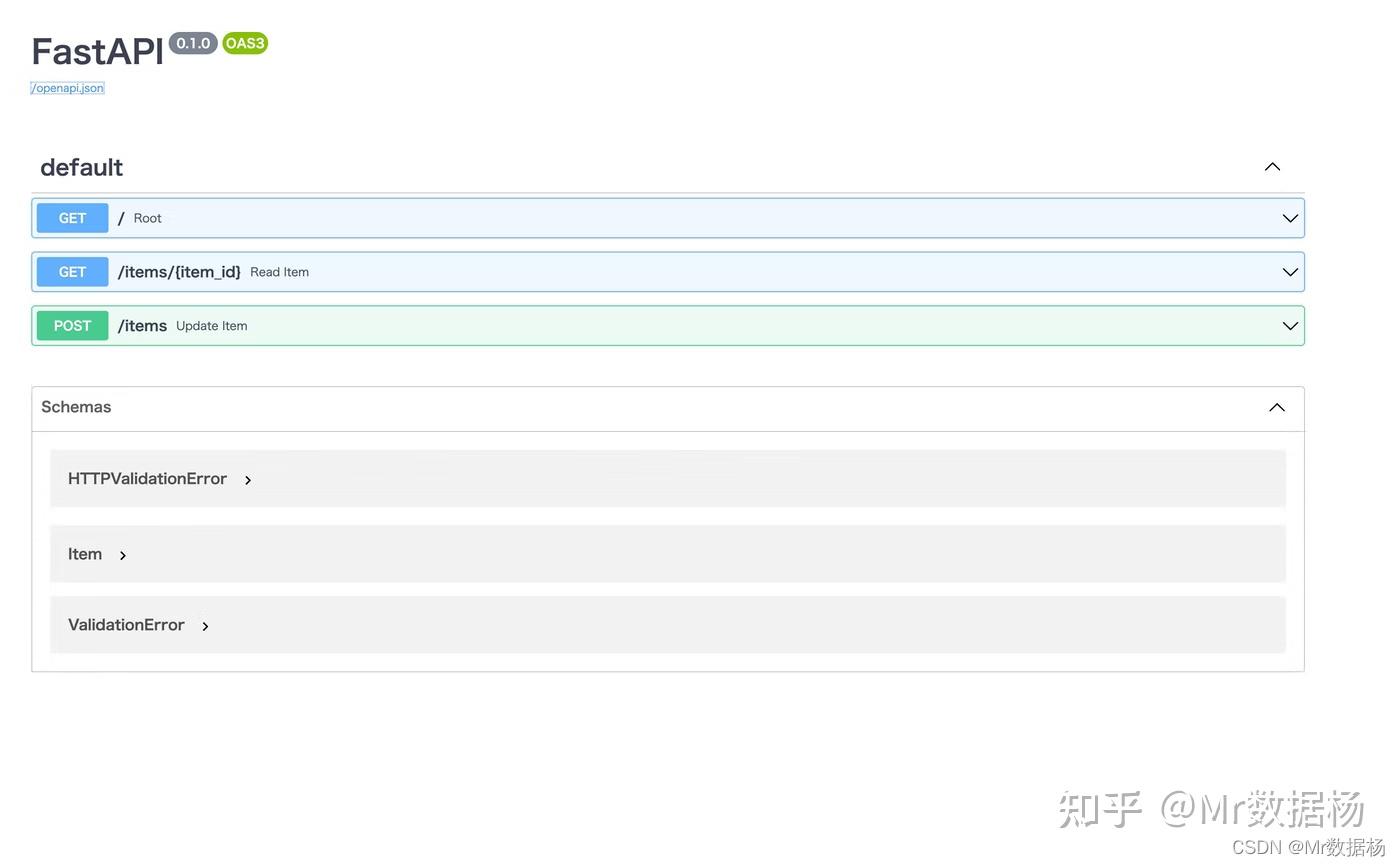This screenshot has height=866, width=1400.
Task: Expand the Read Item endpoint details
Action: 1288,271
